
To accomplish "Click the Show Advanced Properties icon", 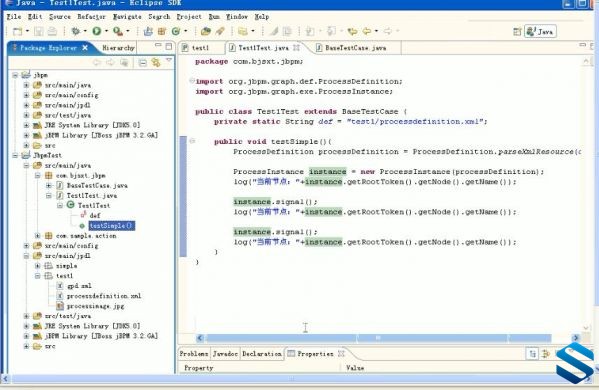I will click(546, 354).
